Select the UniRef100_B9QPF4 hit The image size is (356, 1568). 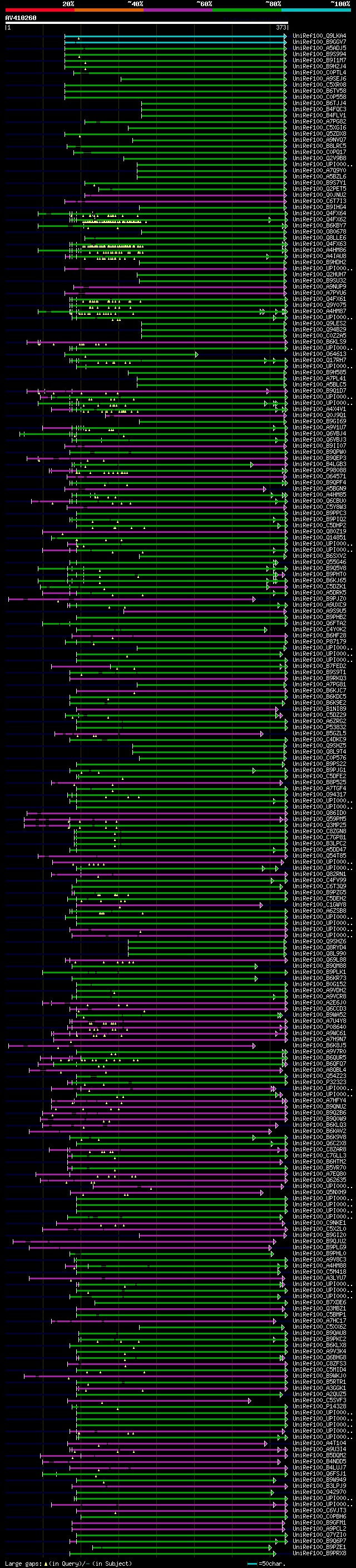pos(319,483)
